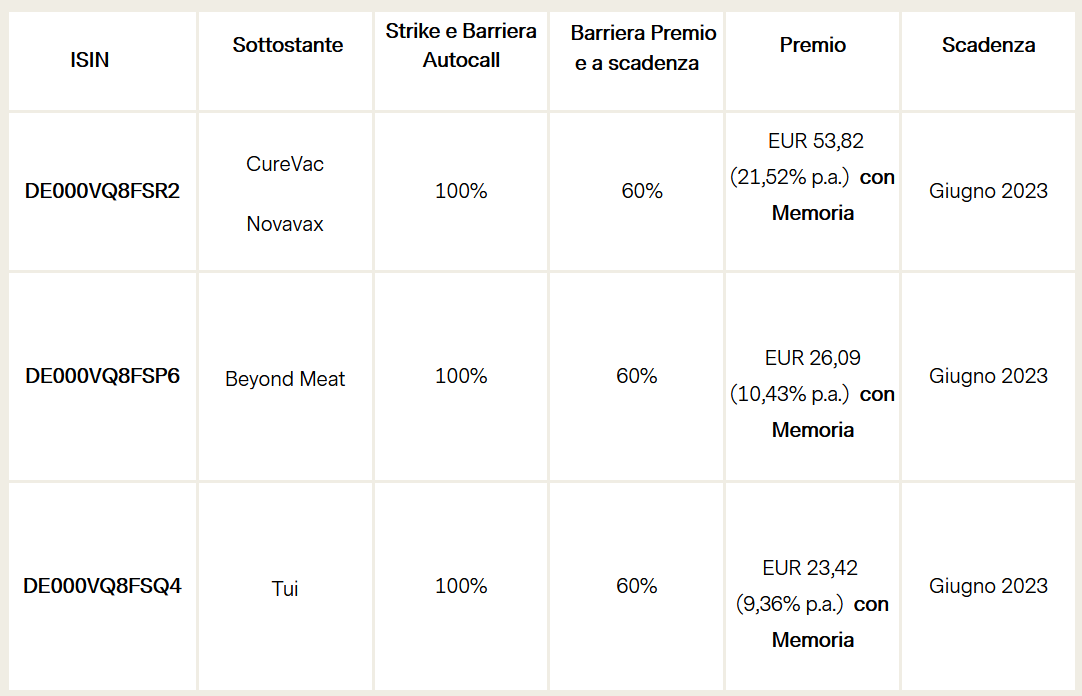Click the CureVac underlying name
The height and width of the screenshot is (696, 1082).
click(285, 164)
